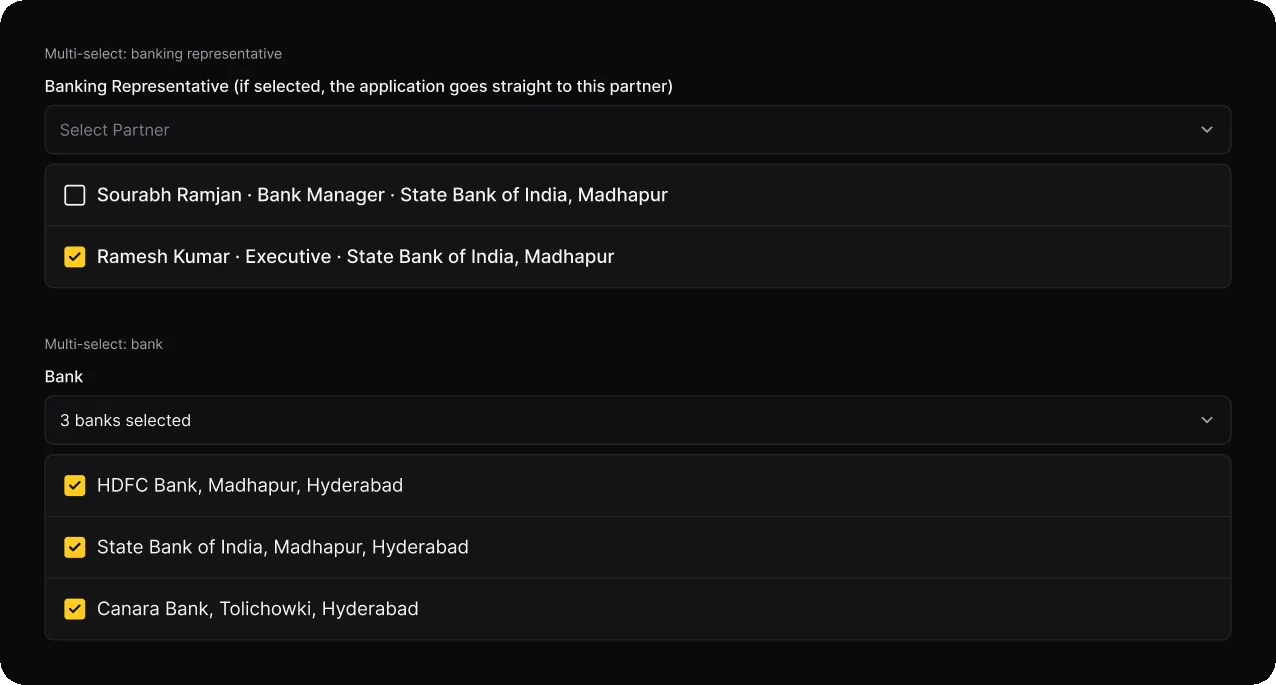Image resolution: width=1276 pixels, height=685 pixels.
Task: Open the Select Partner dropdown
Action: [638, 130]
